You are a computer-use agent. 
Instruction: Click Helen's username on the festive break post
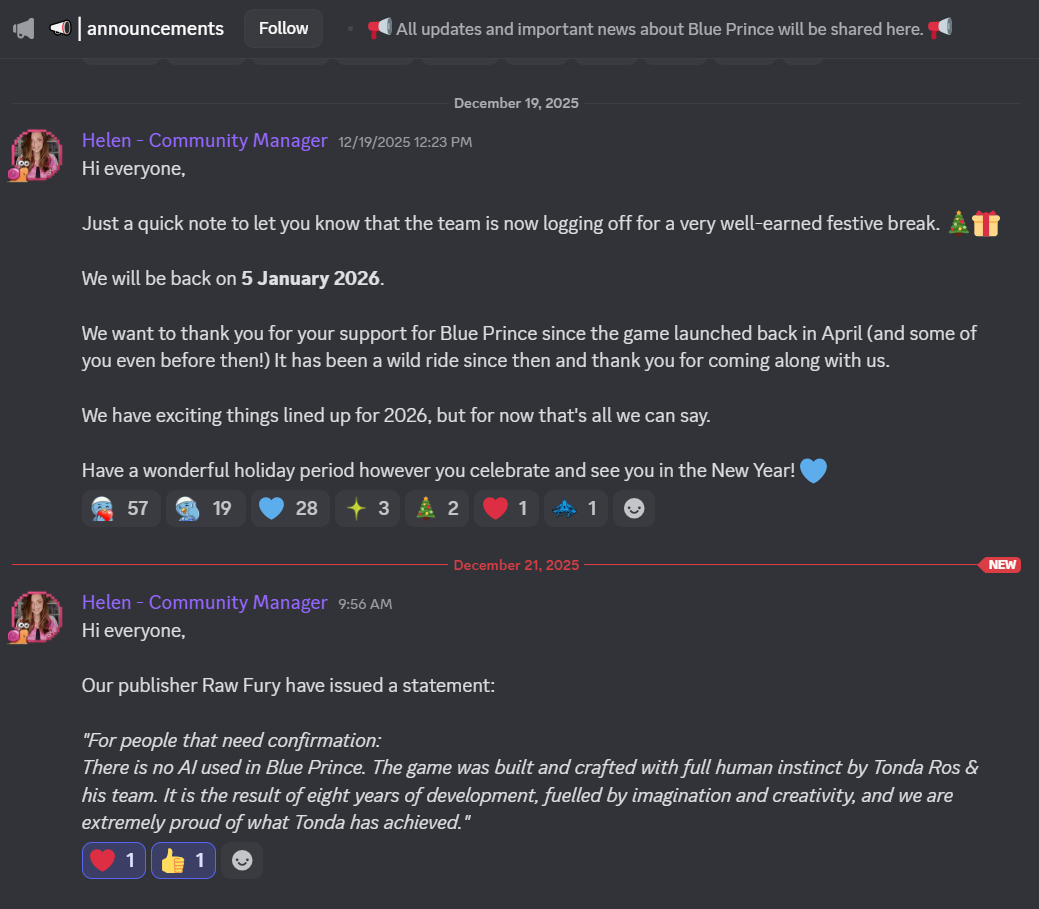(204, 141)
